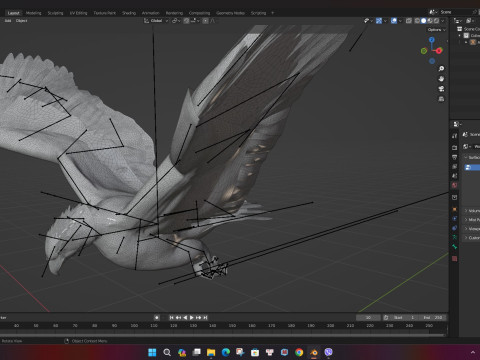Select rendered viewport shading

coord(436,21)
